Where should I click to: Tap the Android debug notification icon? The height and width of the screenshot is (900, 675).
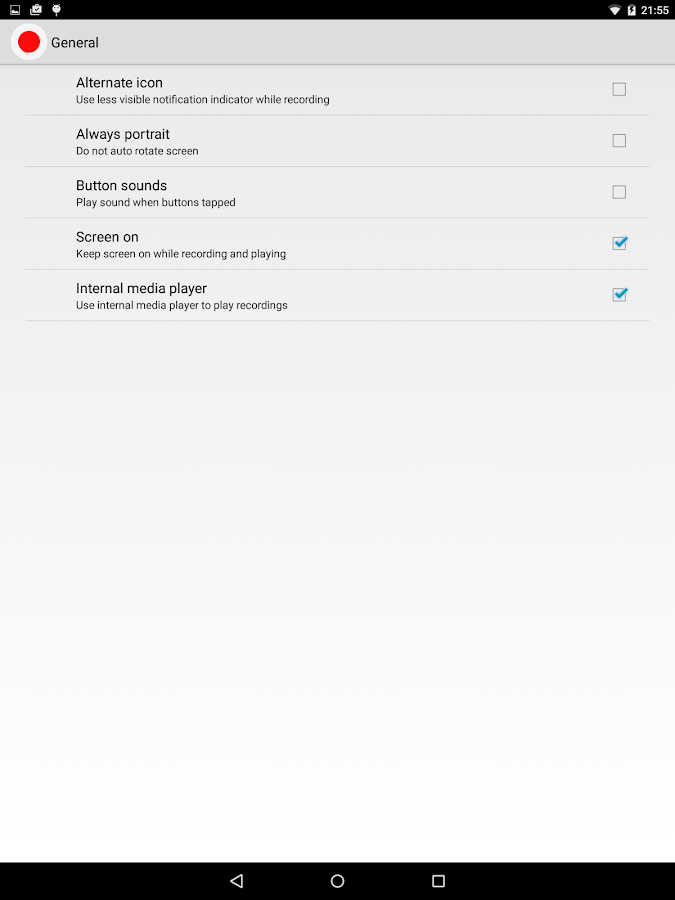click(x=56, y=10)
